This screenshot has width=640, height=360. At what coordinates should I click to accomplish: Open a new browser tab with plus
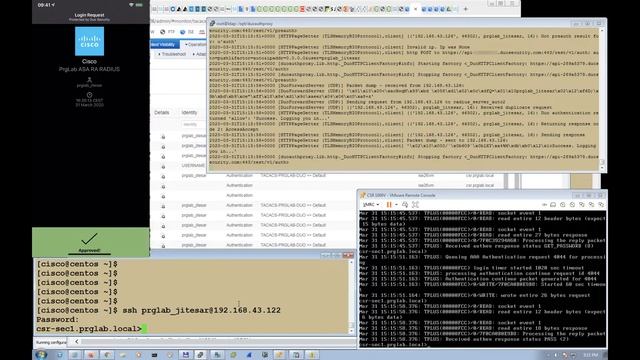point(465,9)
